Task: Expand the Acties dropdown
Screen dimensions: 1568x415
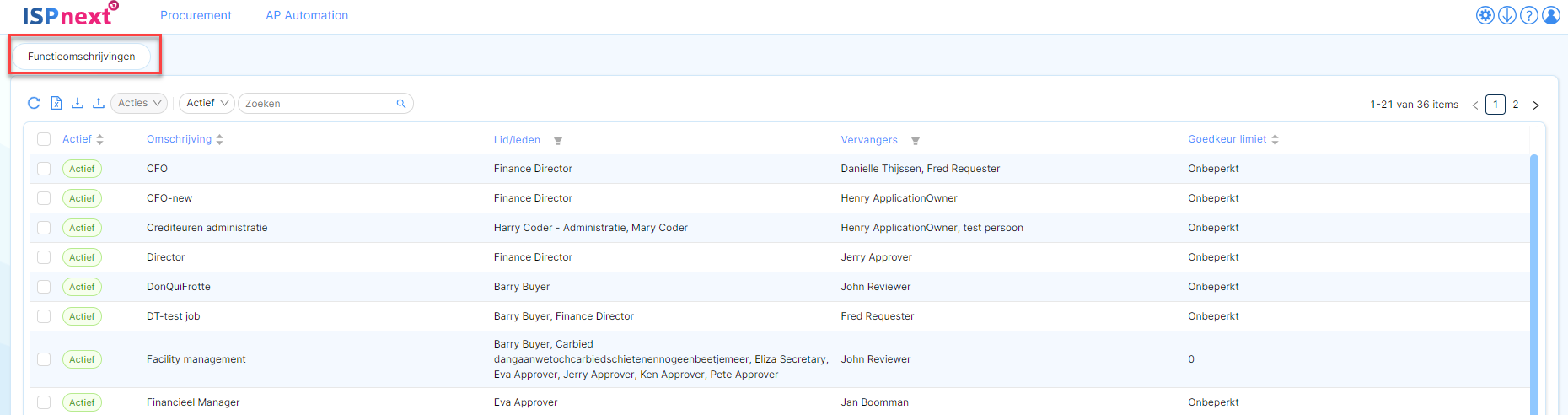Action: click(x=139, y=103)
